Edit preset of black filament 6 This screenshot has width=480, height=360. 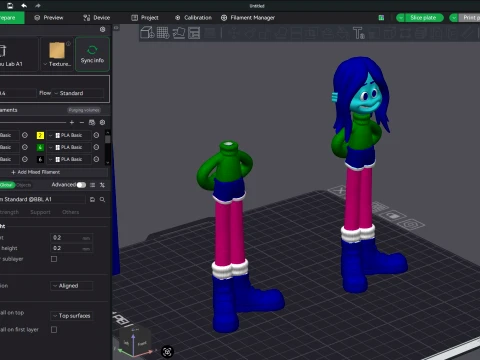tap(96, 159)
